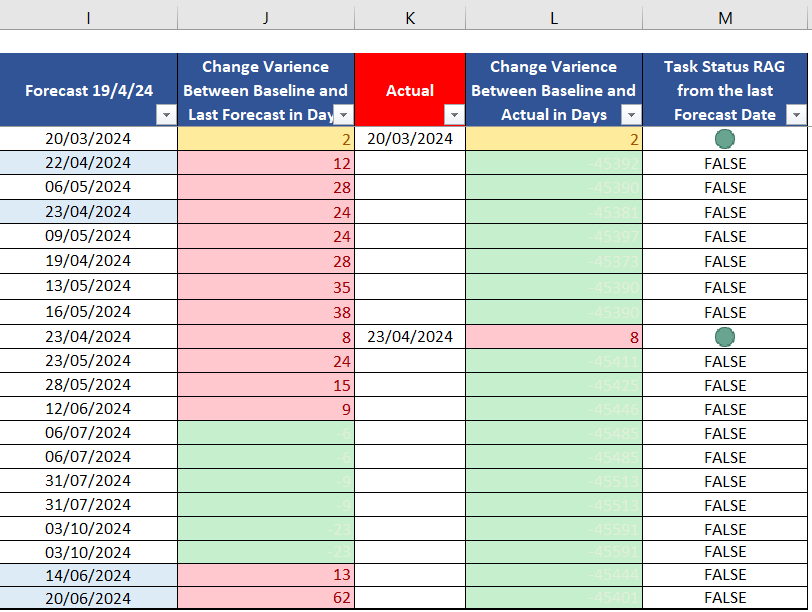
Task: Select variance cell showing 62
Action: tap(266, 598)
